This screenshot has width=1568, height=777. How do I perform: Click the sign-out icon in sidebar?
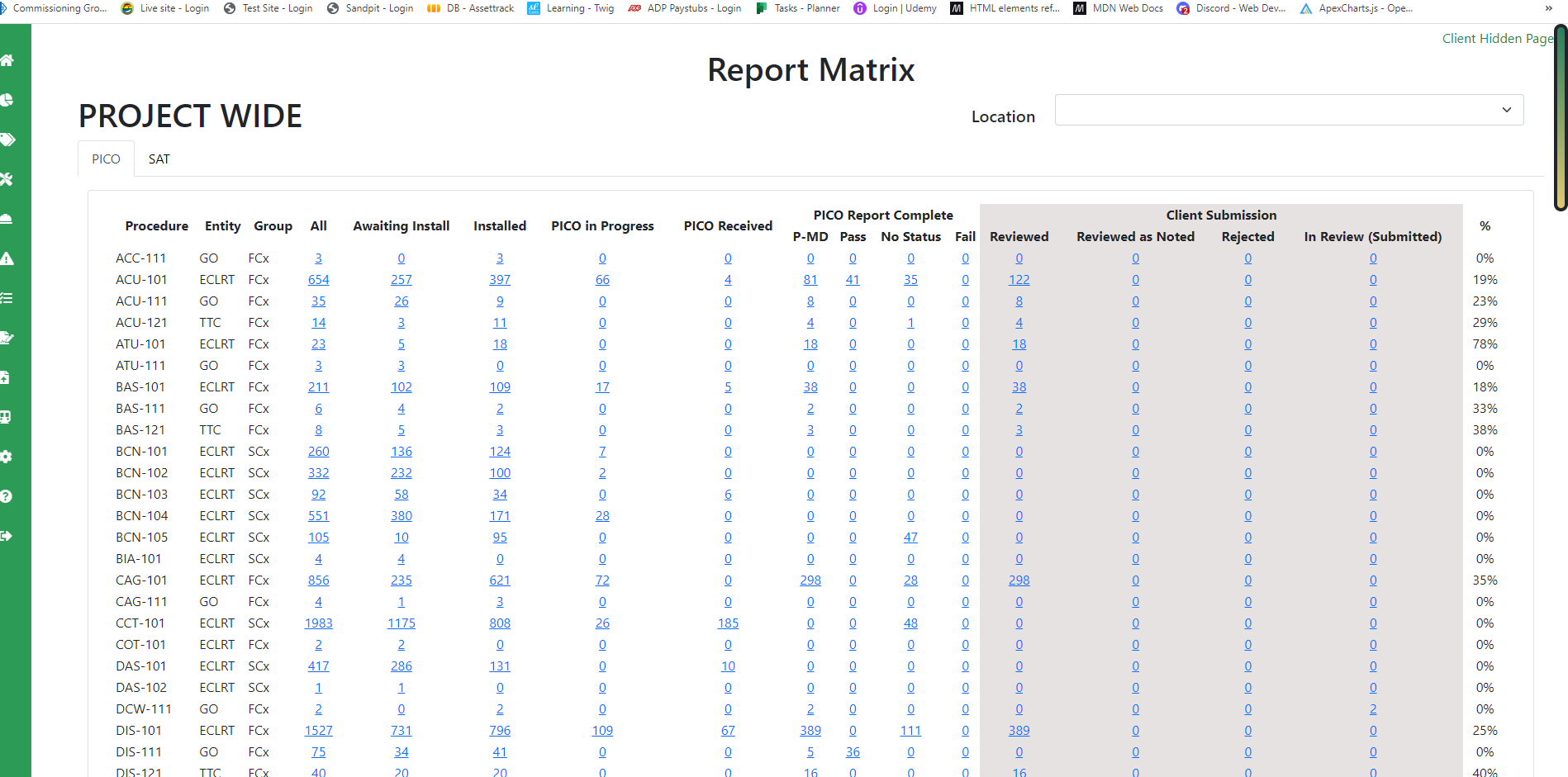7,536
